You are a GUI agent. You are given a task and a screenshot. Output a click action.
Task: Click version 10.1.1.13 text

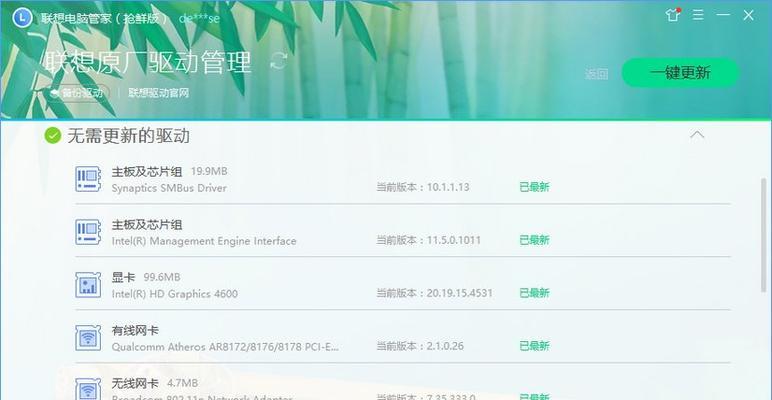point(448,187)
